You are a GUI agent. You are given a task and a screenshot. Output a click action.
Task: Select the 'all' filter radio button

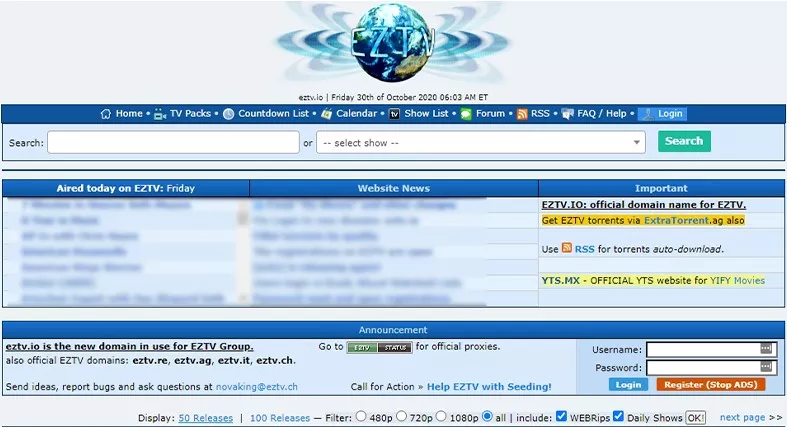point(487,416)
